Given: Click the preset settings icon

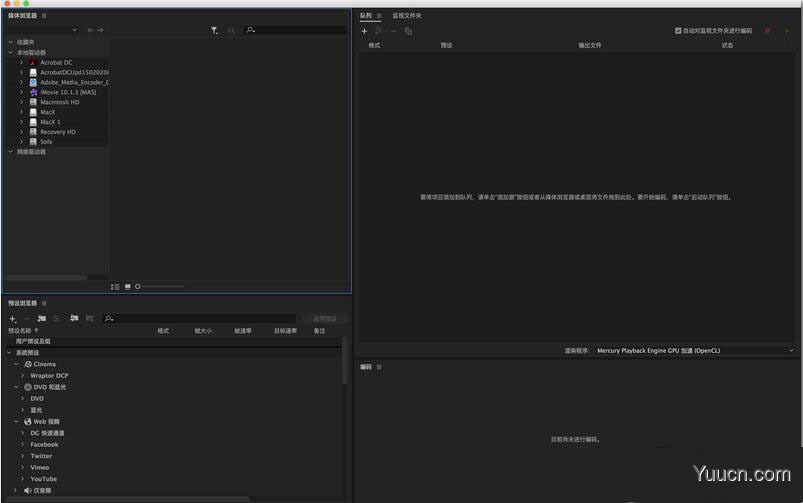Looking at the screenshot, I should pos(56,319).
